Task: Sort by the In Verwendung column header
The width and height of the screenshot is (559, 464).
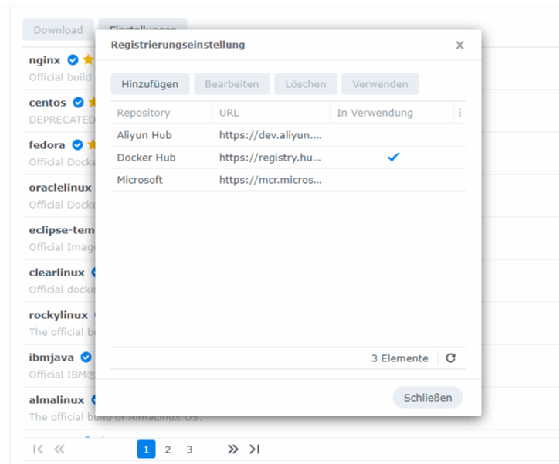Action: [392, 113]
